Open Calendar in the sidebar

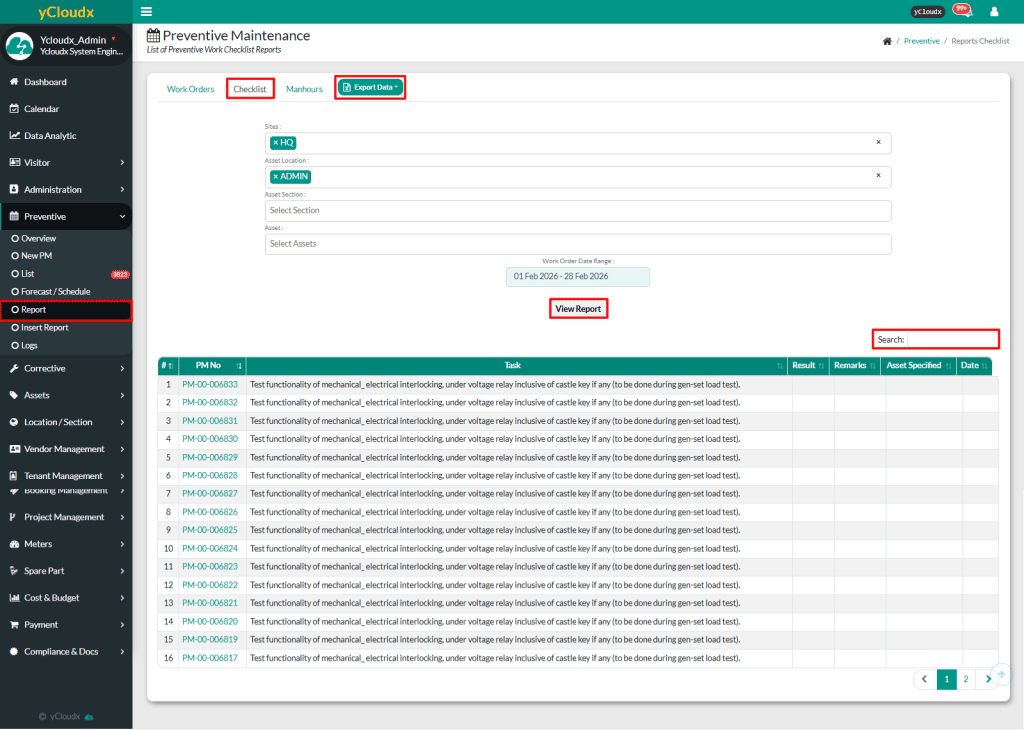(41, 109)
